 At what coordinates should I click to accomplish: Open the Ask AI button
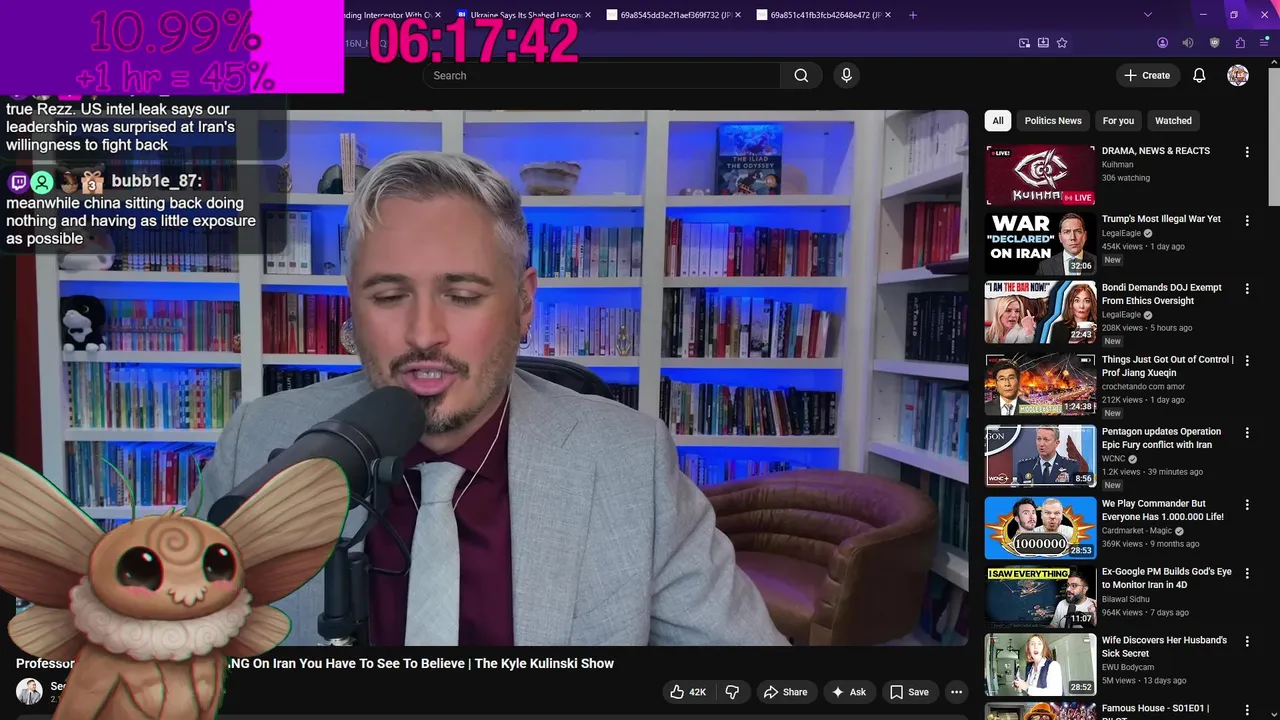(x=849, y=692)
